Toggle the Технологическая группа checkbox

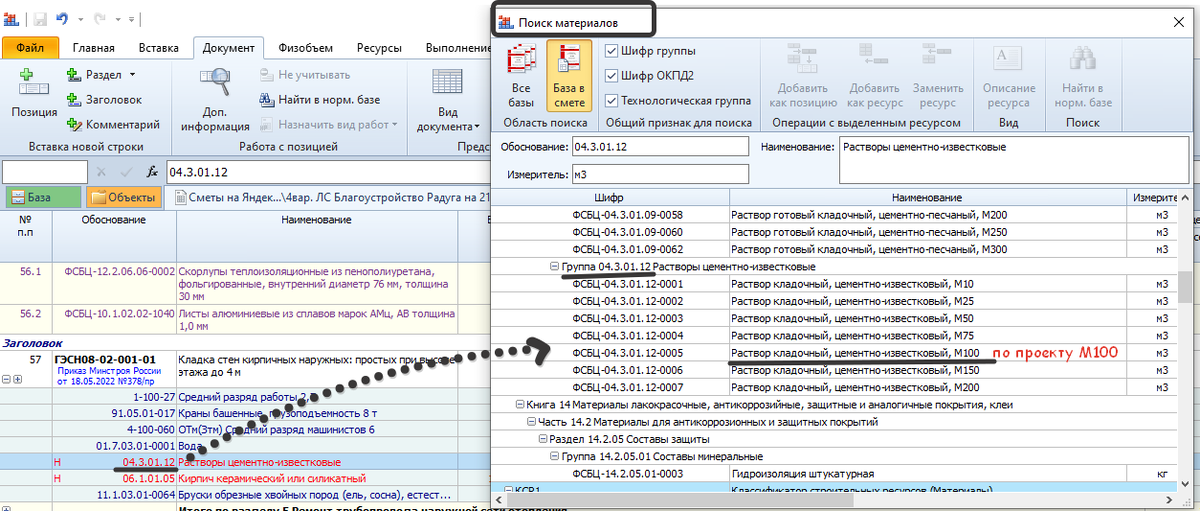pyautogui.click(x=611, y=100)
